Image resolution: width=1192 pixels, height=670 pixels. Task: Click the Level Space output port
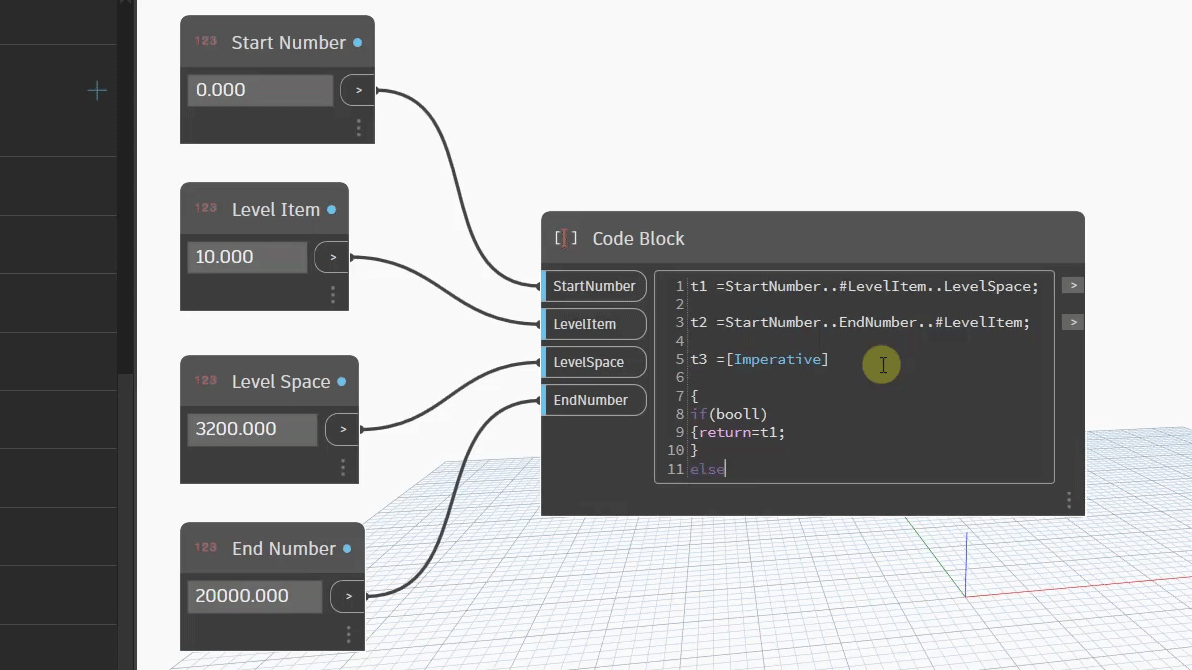[x=342, y=430]
